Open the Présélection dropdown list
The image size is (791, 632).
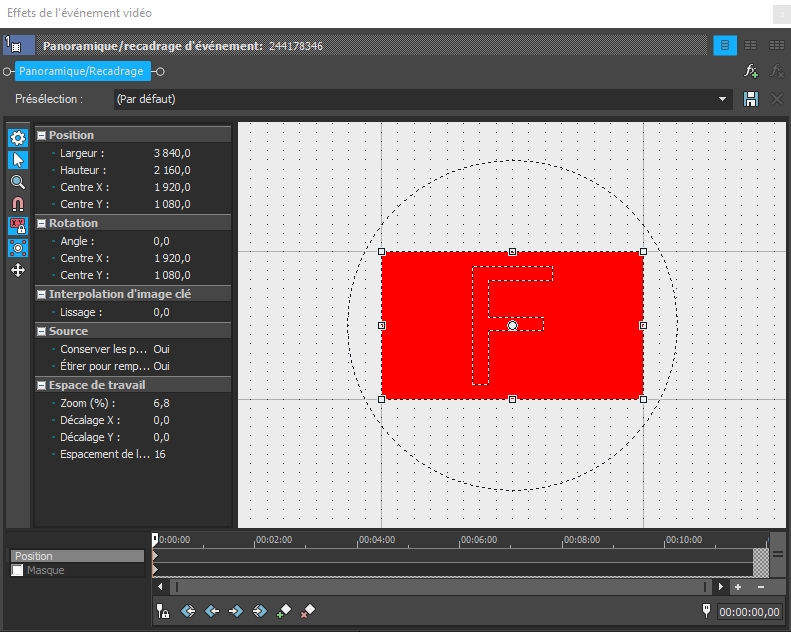coord(723,99)
